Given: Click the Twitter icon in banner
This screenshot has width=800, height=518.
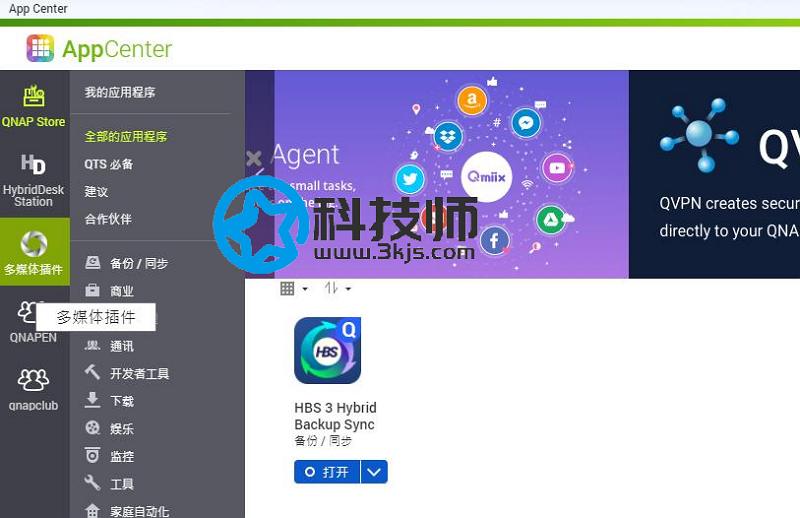Looking at the screenshot, I should (410, 179).
